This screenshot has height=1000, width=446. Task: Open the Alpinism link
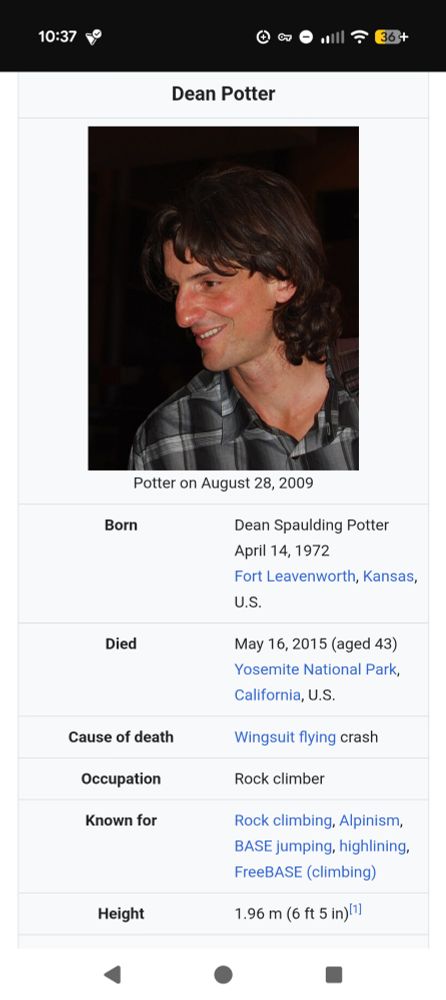[x=369, y=821]
